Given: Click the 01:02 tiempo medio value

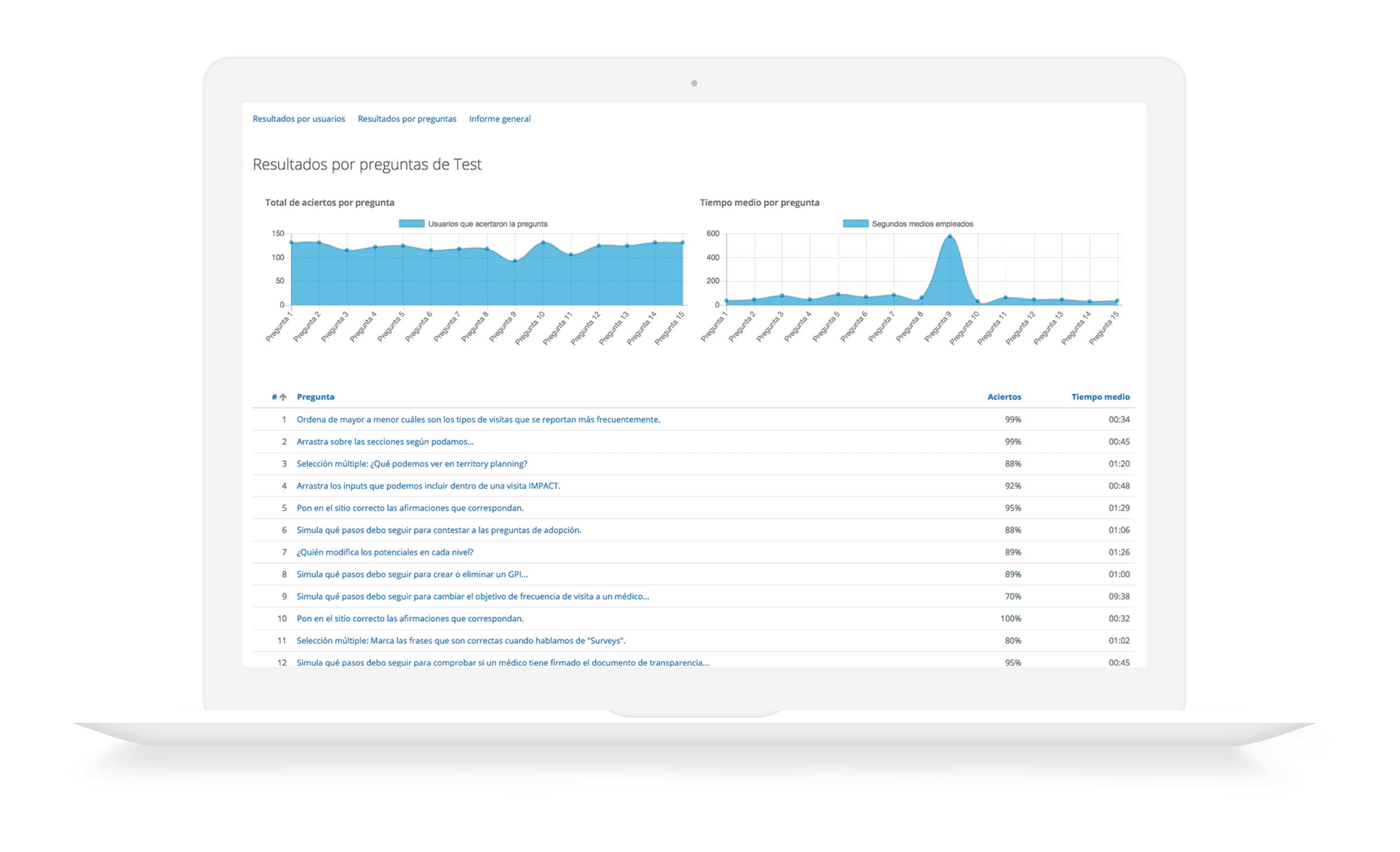Looking at the screenshot, I should (x=1119, y=641).
